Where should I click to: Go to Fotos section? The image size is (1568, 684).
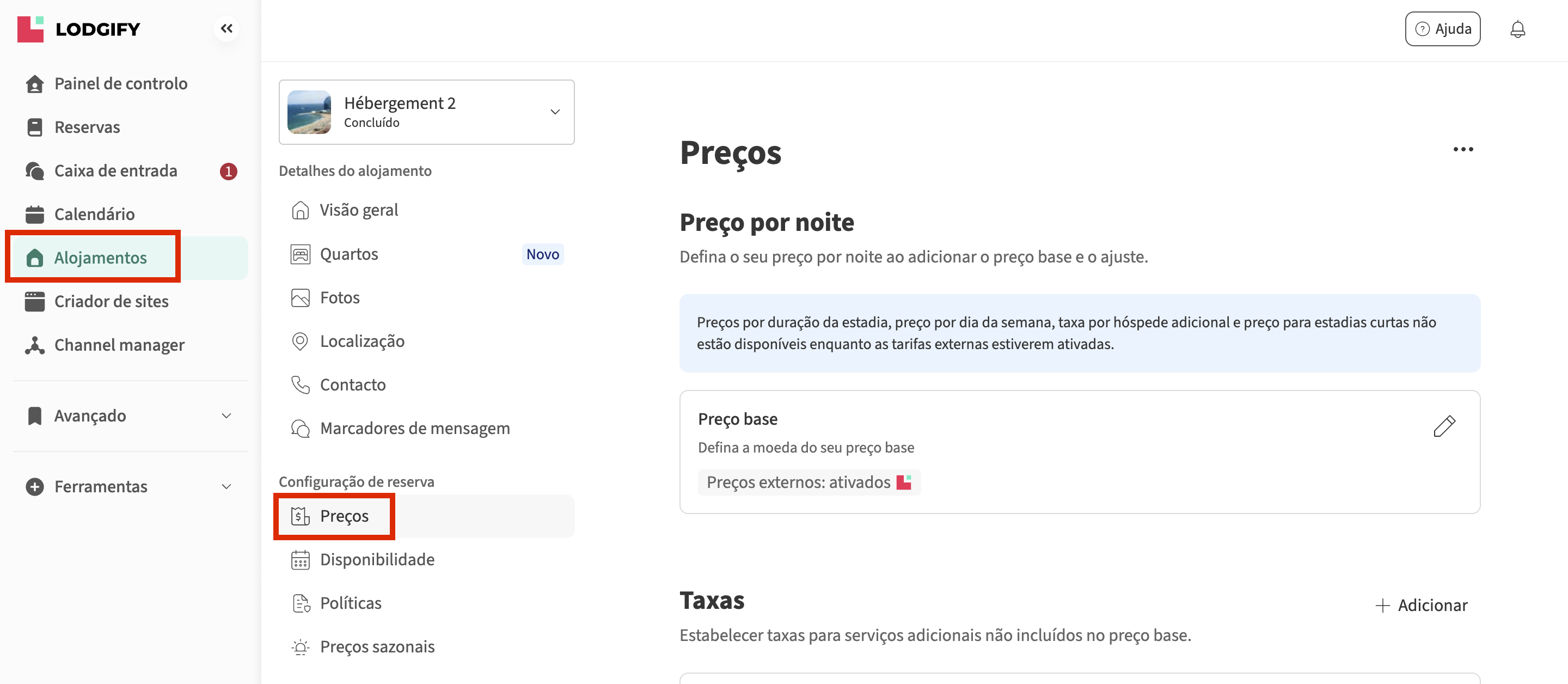[339, 297]
